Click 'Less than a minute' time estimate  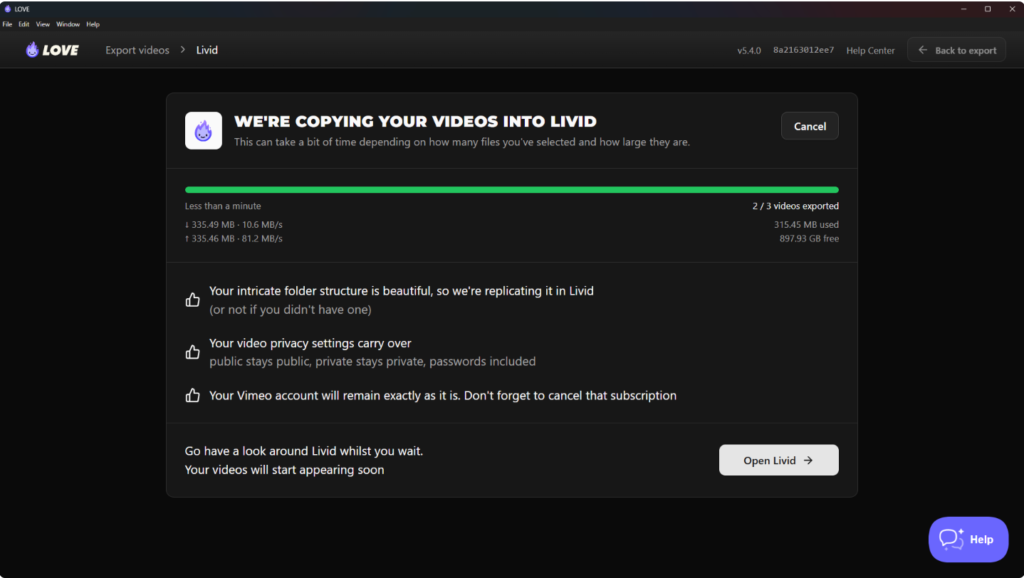click(x=223, y=206)
